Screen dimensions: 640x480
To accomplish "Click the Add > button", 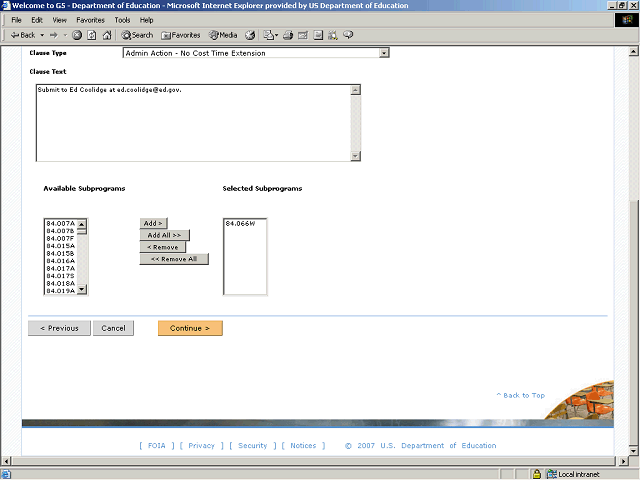I will [153, 223].
